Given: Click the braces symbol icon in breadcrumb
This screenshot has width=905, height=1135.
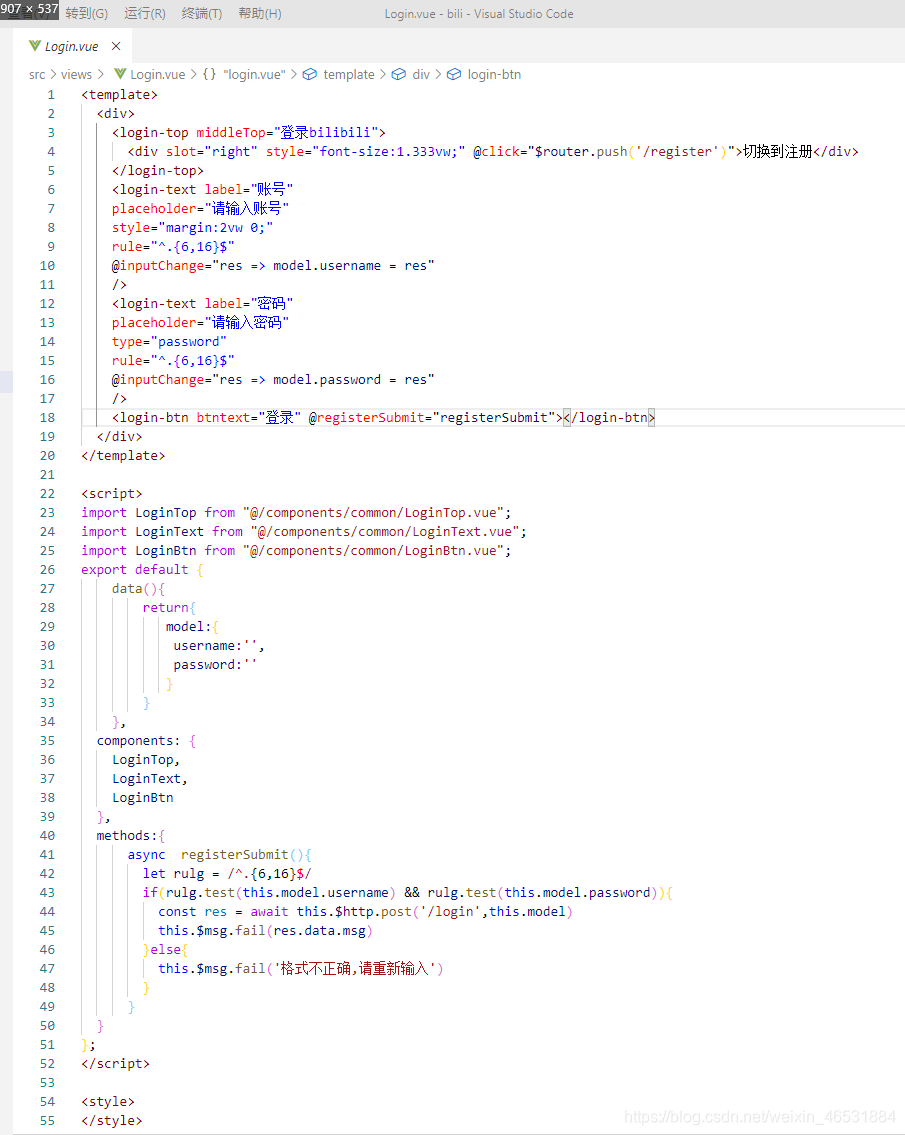Looking at the screenshot, I should coord(209,74).
